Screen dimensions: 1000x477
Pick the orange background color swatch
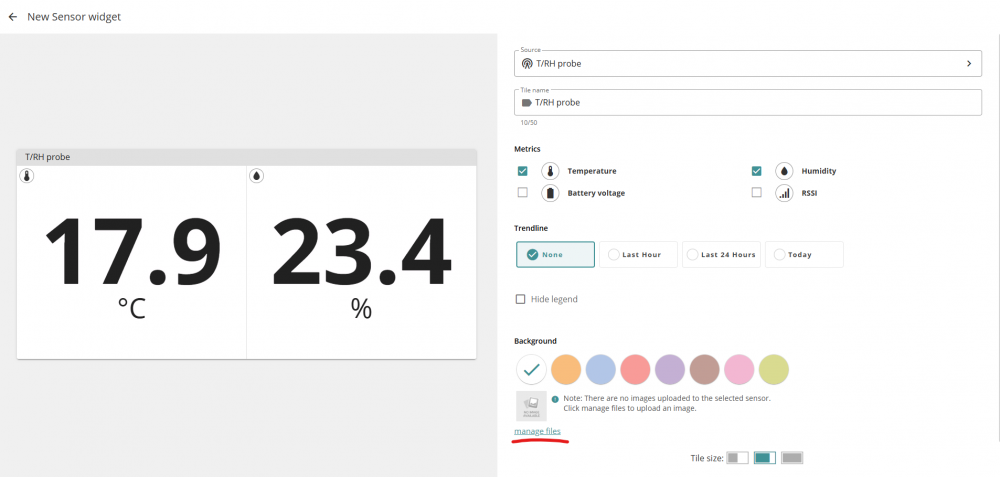[x=566, y=369]
